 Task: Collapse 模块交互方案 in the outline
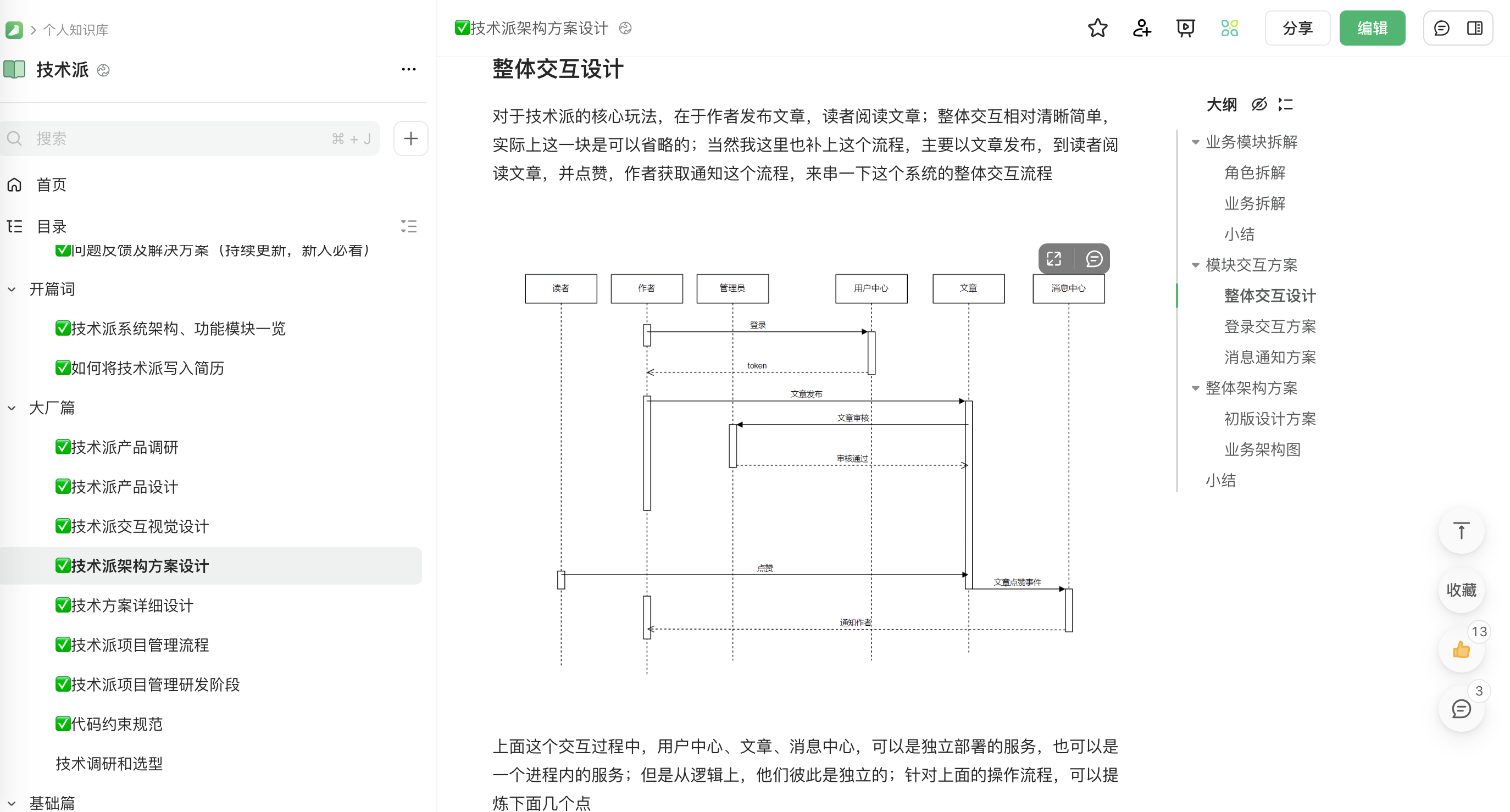(x=1195, y=265)
